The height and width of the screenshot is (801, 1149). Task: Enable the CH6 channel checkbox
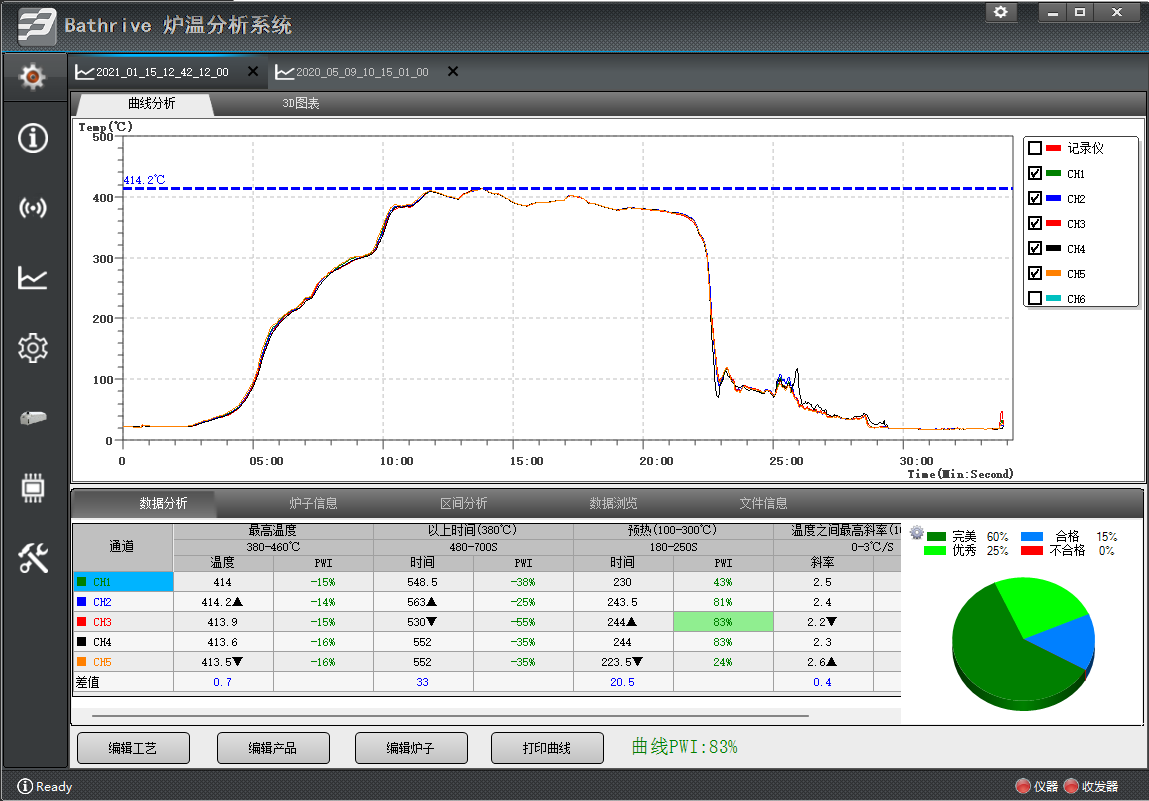coord(1035,298)
